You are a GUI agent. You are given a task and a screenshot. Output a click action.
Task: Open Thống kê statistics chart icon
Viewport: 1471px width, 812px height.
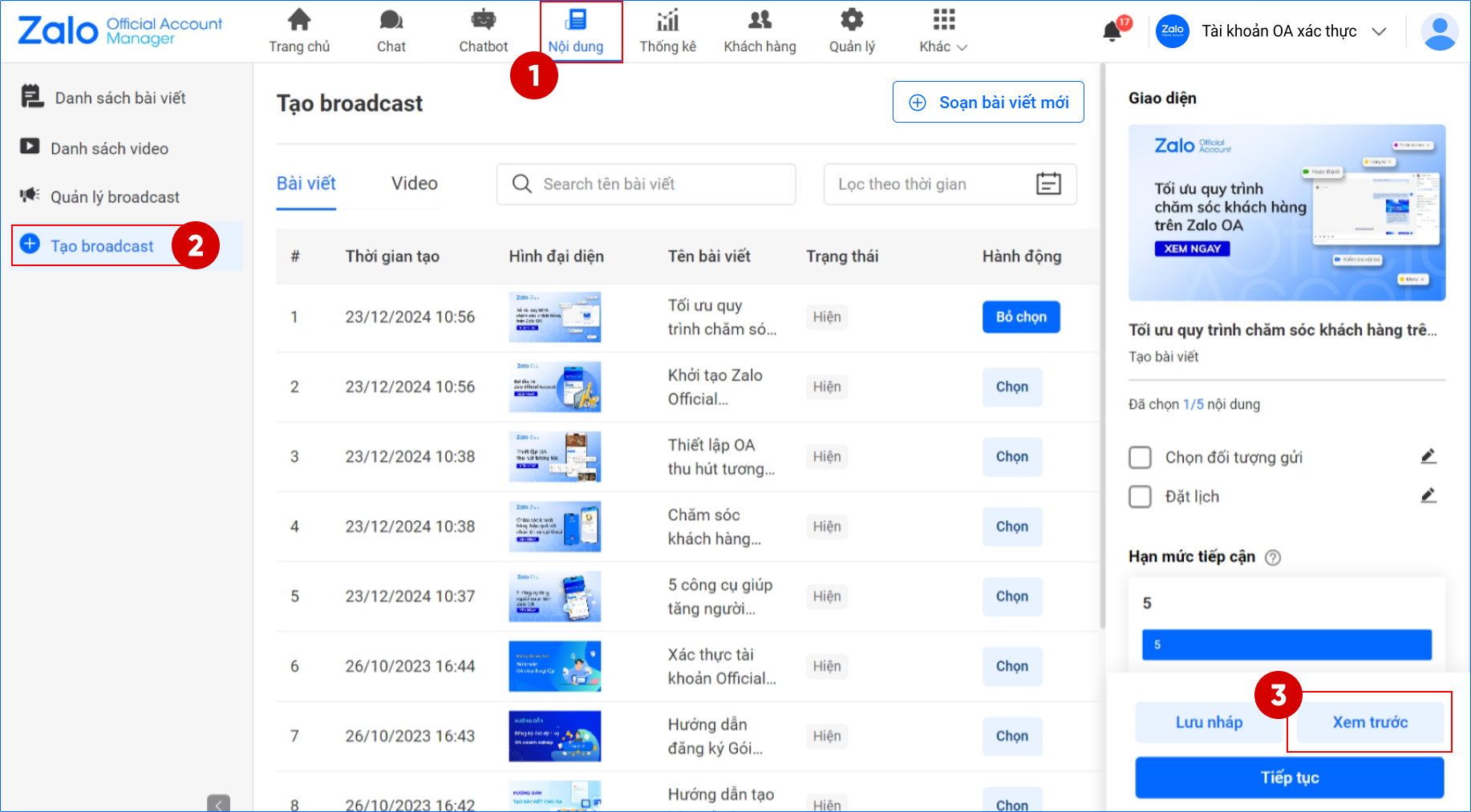coord(667,20)
